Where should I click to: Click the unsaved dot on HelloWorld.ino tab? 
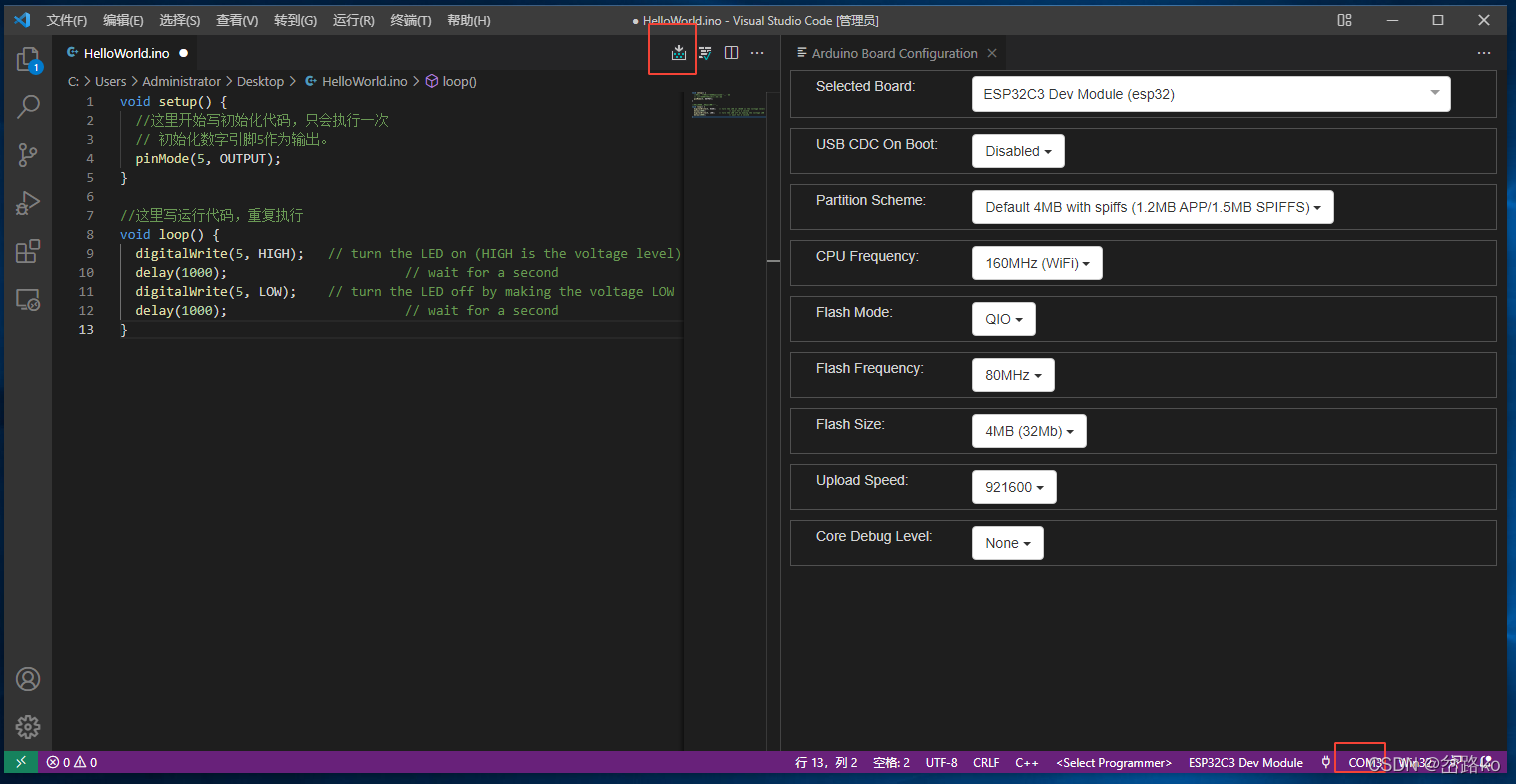pyautogui.click(x=184, y=53)
